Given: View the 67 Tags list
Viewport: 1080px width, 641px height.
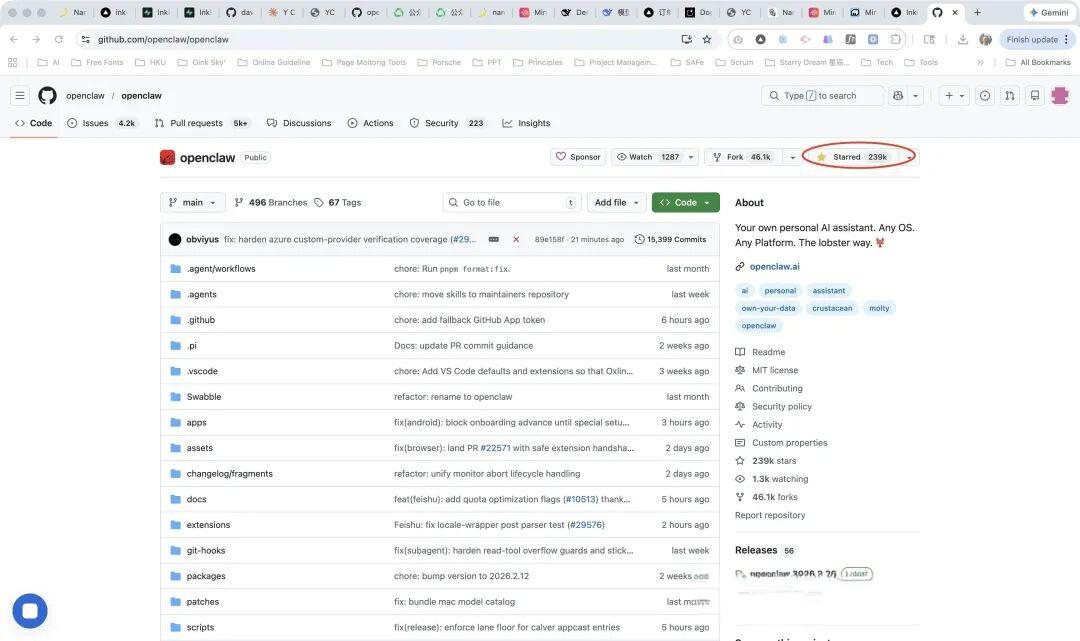Looking at the screenshot, I should click(338, 202).
